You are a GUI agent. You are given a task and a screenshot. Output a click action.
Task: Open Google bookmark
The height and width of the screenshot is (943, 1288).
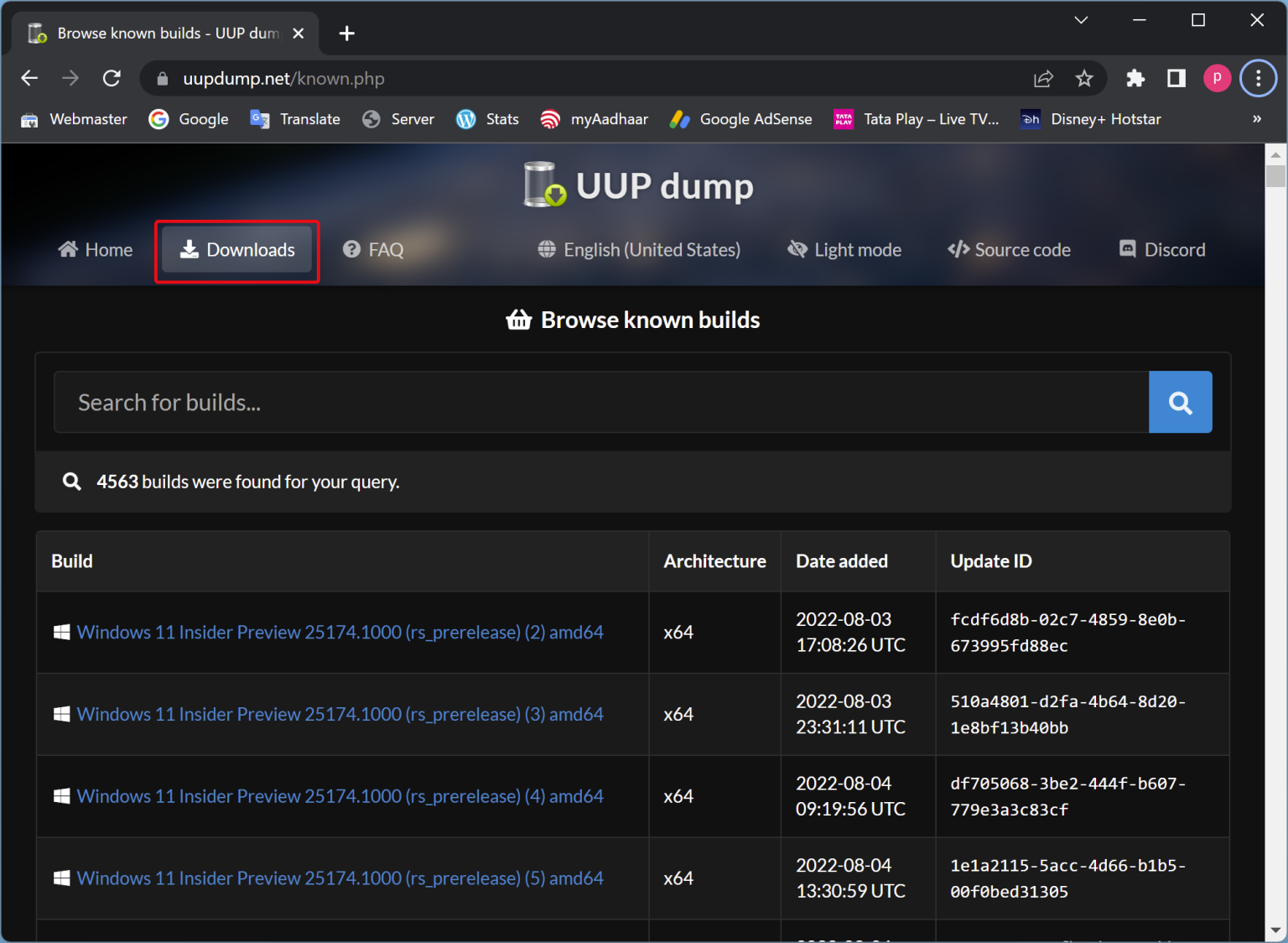(x=189, y=119)
